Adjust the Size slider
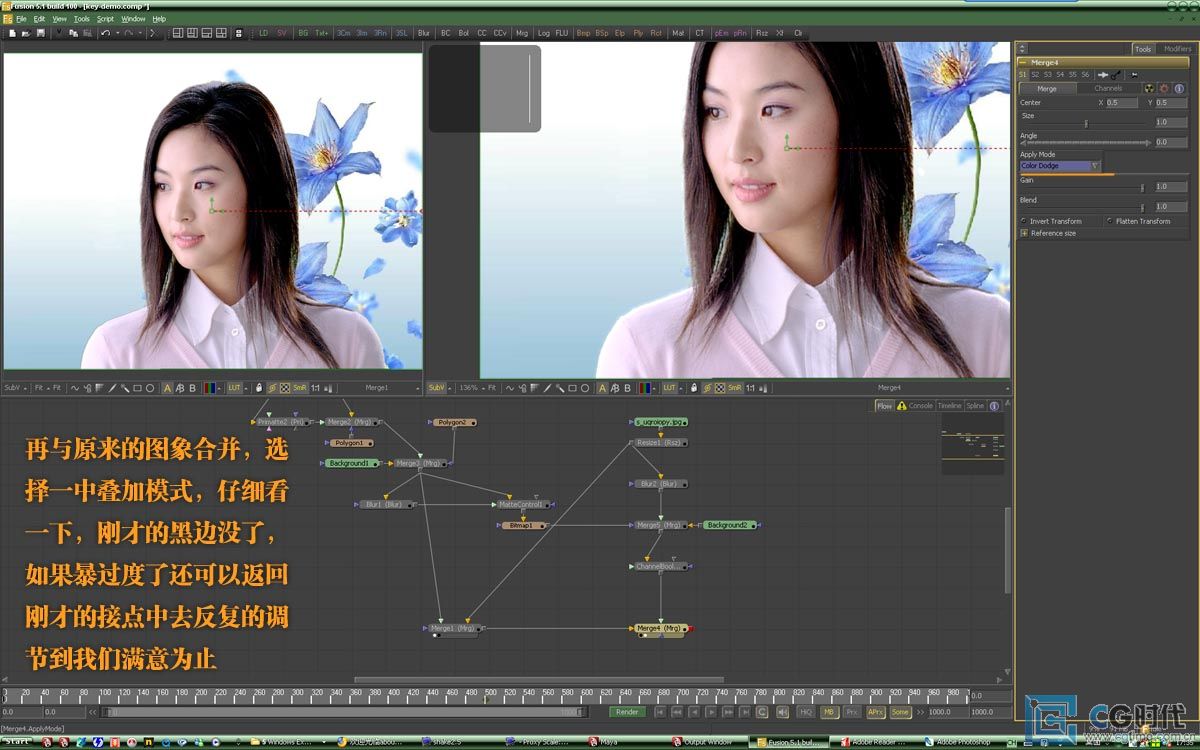Image resolution: width=1200 pixels, height=750 pixels. pyautogui.click(x=1086, y=123)
